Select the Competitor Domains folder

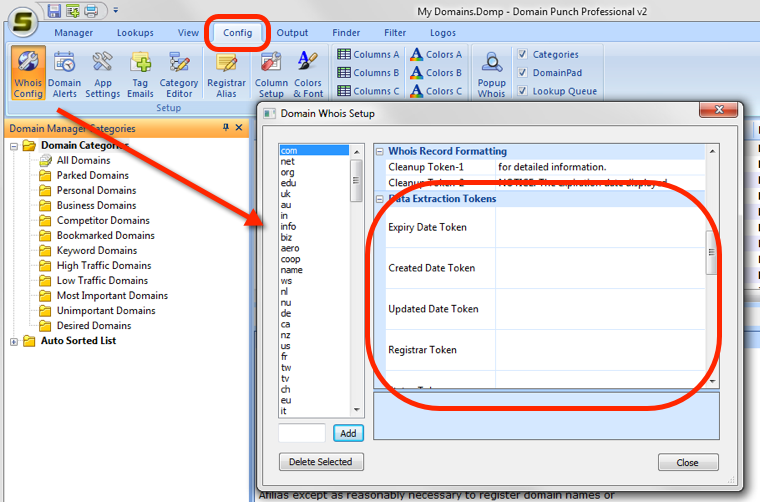pyautogui.click(x=103, y=220)
